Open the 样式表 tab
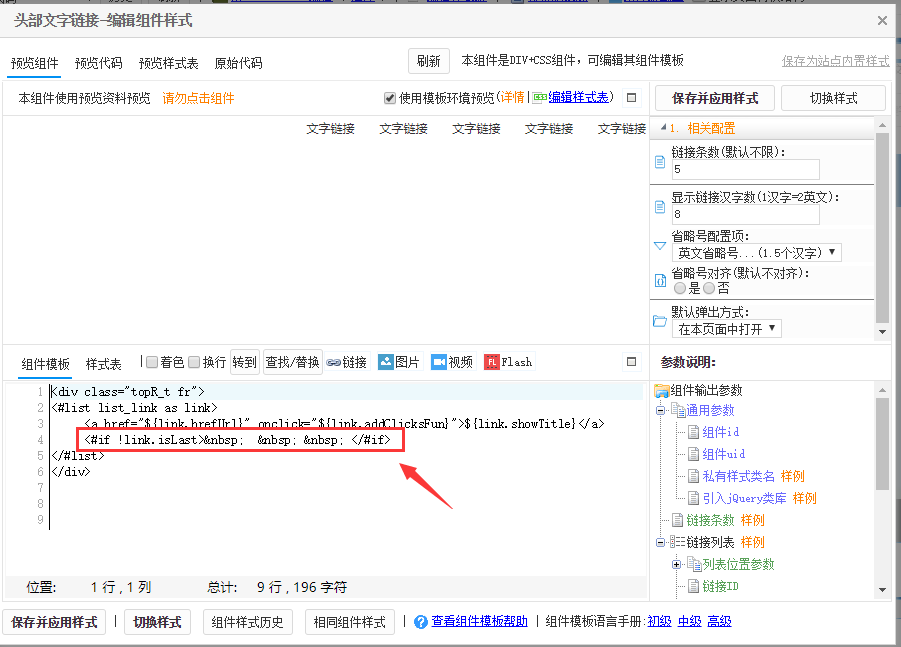The height and width of the screenshot is (647, 901). pos(103,363)
